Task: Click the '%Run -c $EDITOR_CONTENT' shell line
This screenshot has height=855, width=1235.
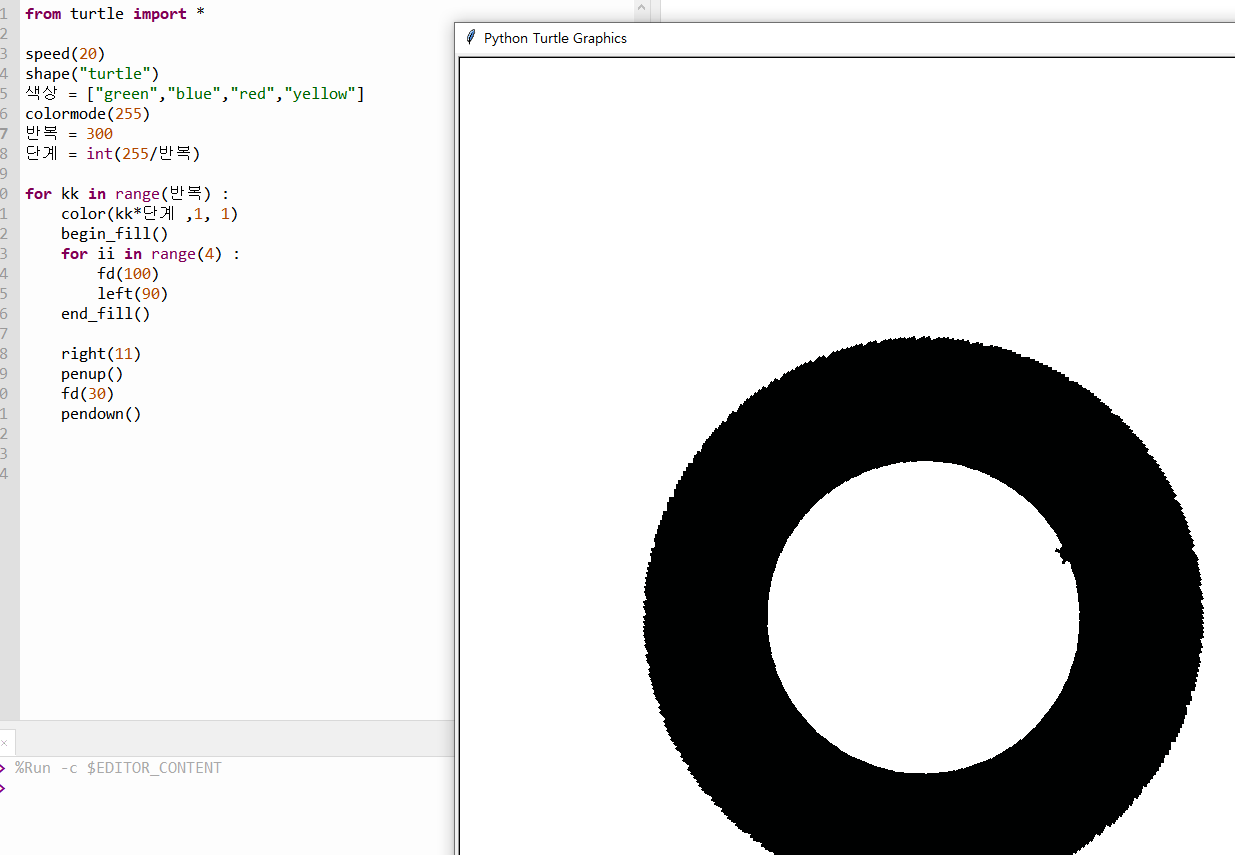Action: tap(118, 768)
